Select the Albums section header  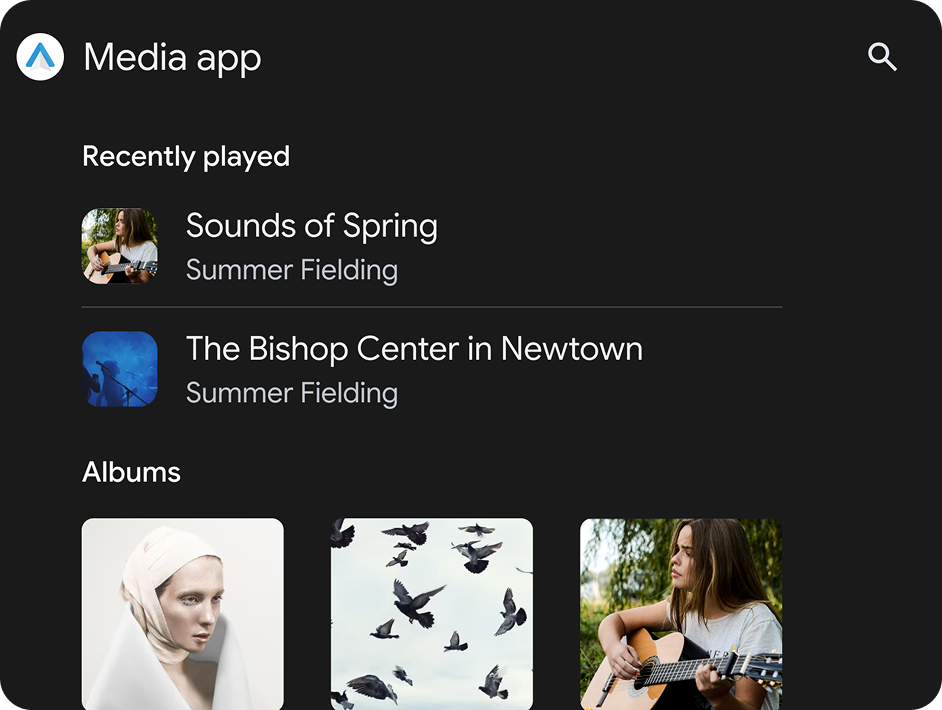(131, 472)
